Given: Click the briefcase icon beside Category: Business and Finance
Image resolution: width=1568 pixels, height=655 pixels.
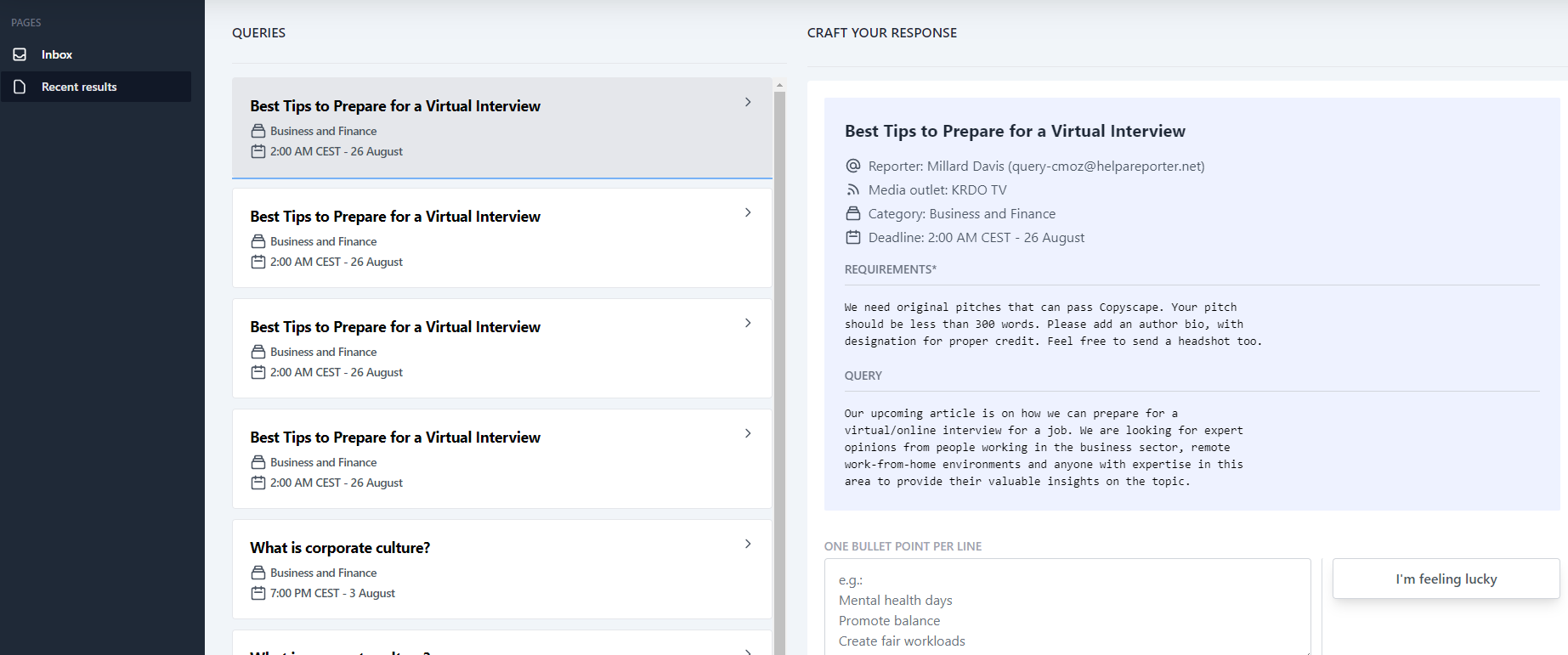Looking at the screenshot, I should [x=853, y=214].
